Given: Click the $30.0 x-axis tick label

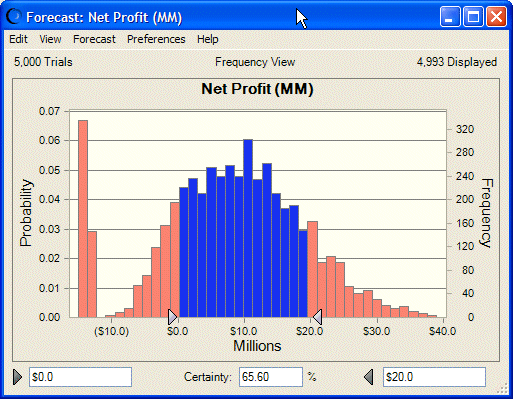Looking at the screenshot, I should pyautogui.click(x=377, y=331).
